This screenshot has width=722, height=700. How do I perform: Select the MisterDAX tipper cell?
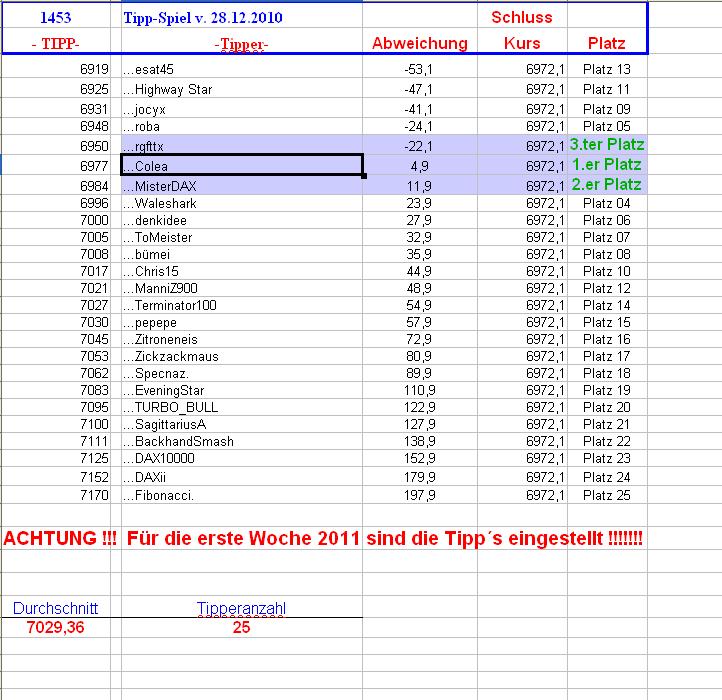[242, 186]
